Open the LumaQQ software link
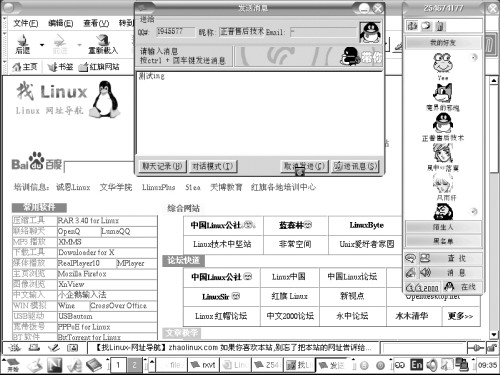500x375 pixels. [116, 231]
